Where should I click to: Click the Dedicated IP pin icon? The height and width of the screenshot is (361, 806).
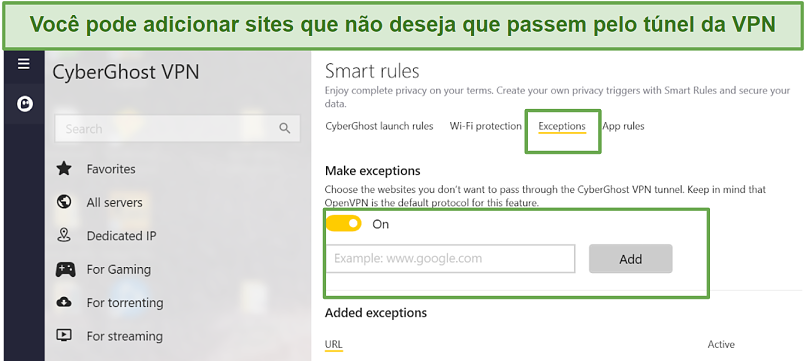pos(64,236)
